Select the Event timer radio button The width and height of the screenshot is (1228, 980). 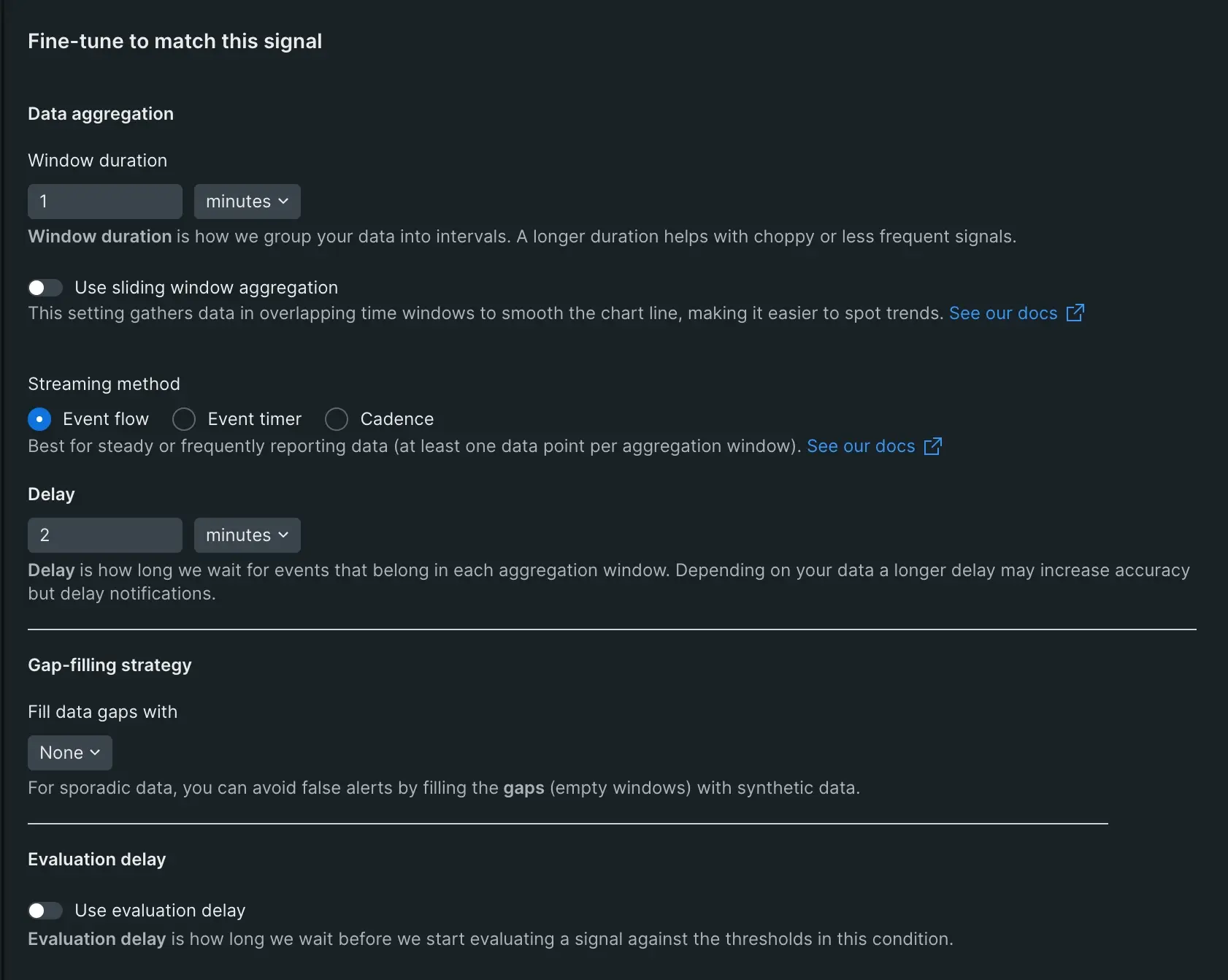[x=184, y=419]
